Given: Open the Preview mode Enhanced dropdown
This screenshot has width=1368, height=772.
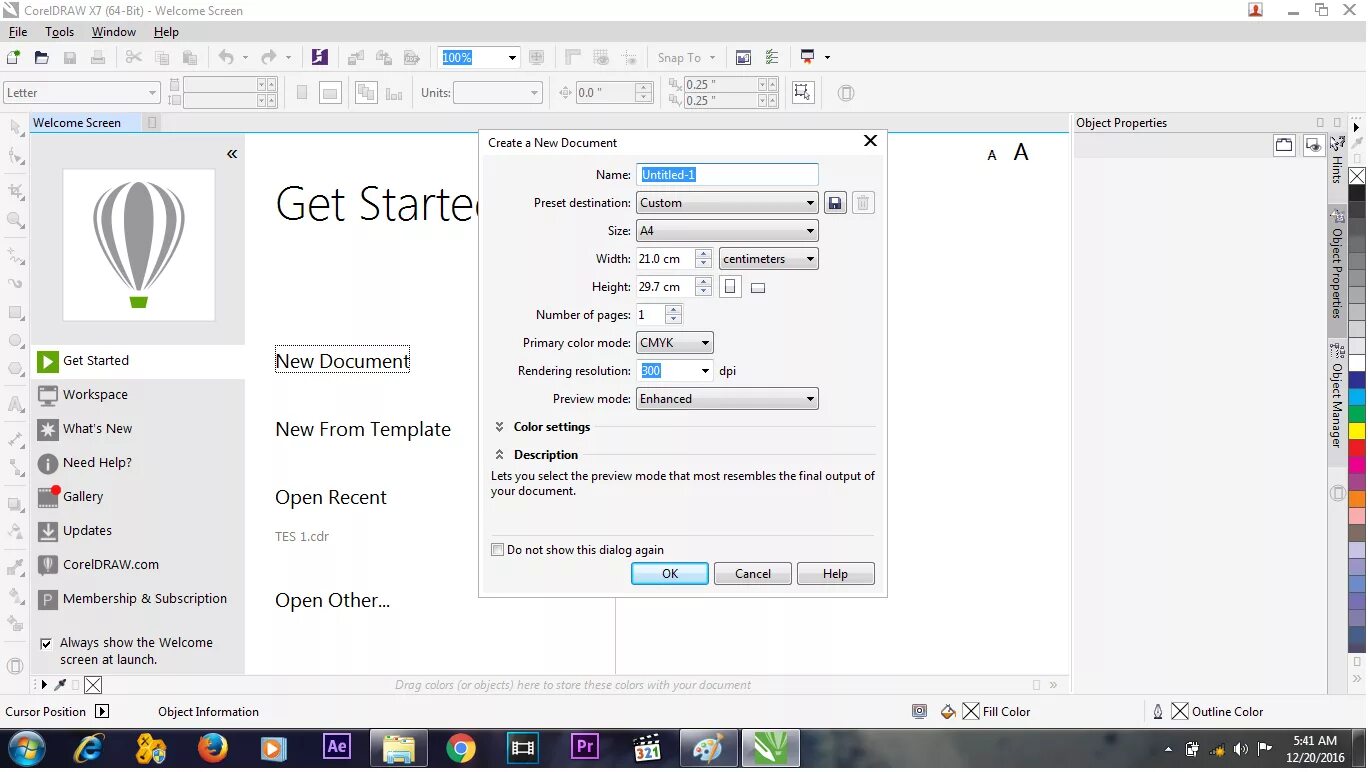Looking at the screenshot, I should [x=727, y=399].
